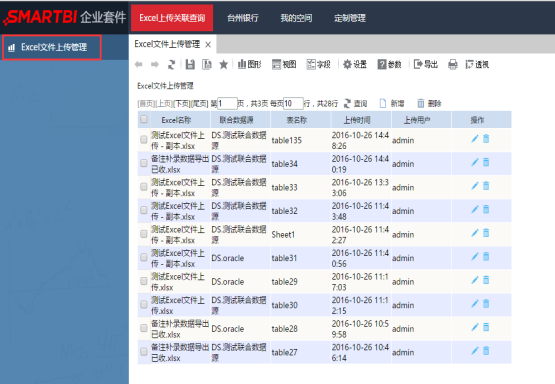Remove the table28 row via trash icon
555x384 pixels.
pos(486,327)
